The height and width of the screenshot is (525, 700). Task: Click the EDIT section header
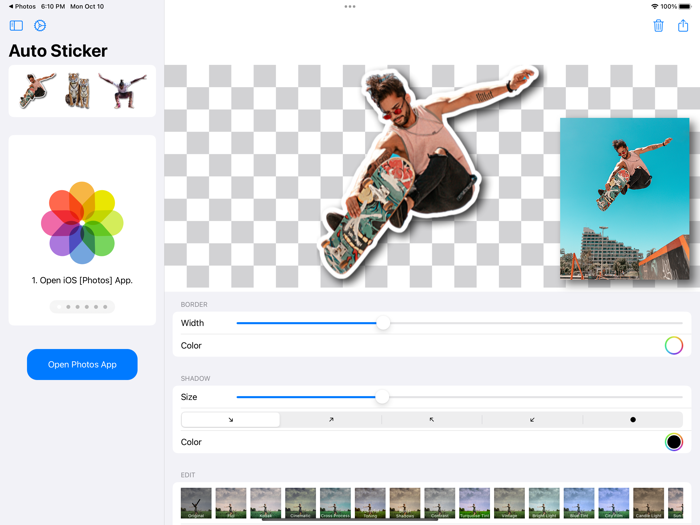coord(188,475)
